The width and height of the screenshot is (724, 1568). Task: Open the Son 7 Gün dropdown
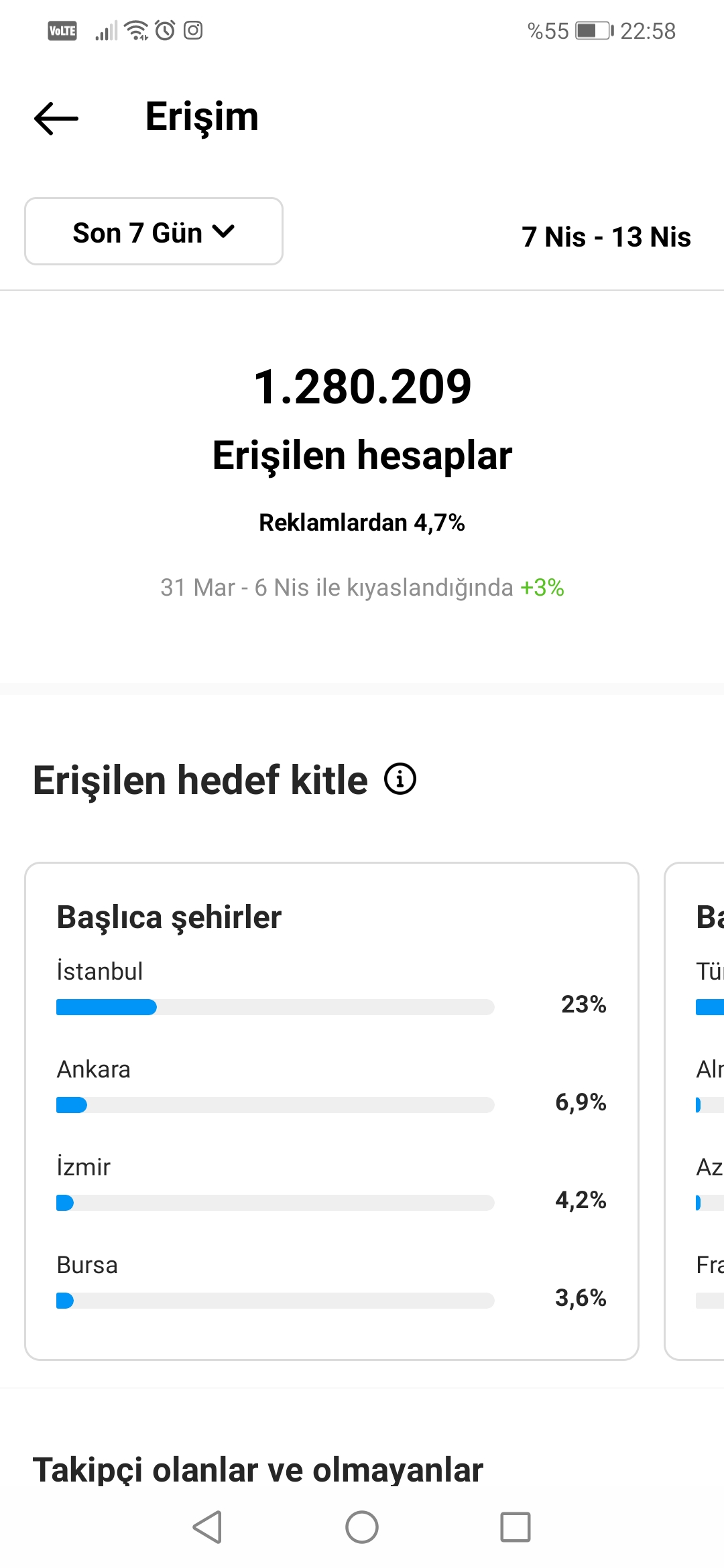[x=154, y=231]
